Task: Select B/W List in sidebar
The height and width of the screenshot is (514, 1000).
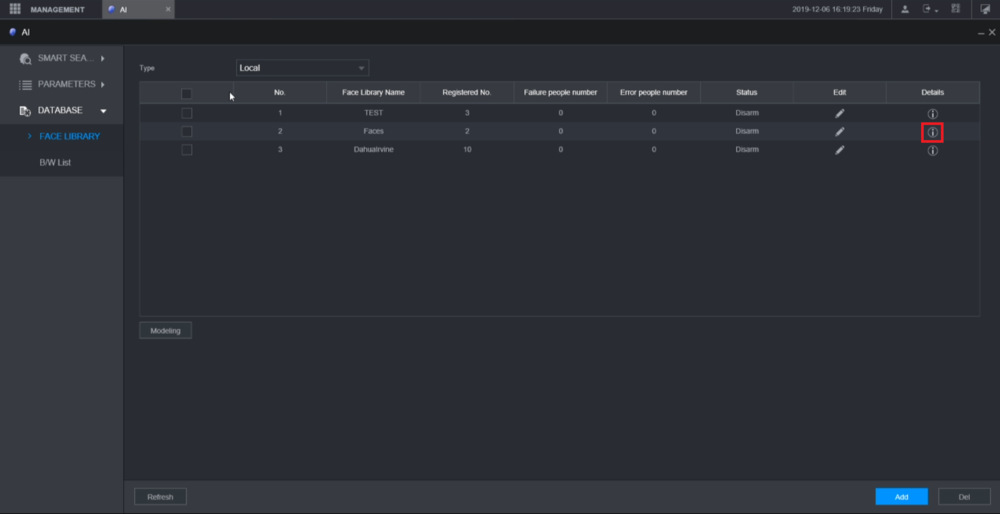Action: 55,162
